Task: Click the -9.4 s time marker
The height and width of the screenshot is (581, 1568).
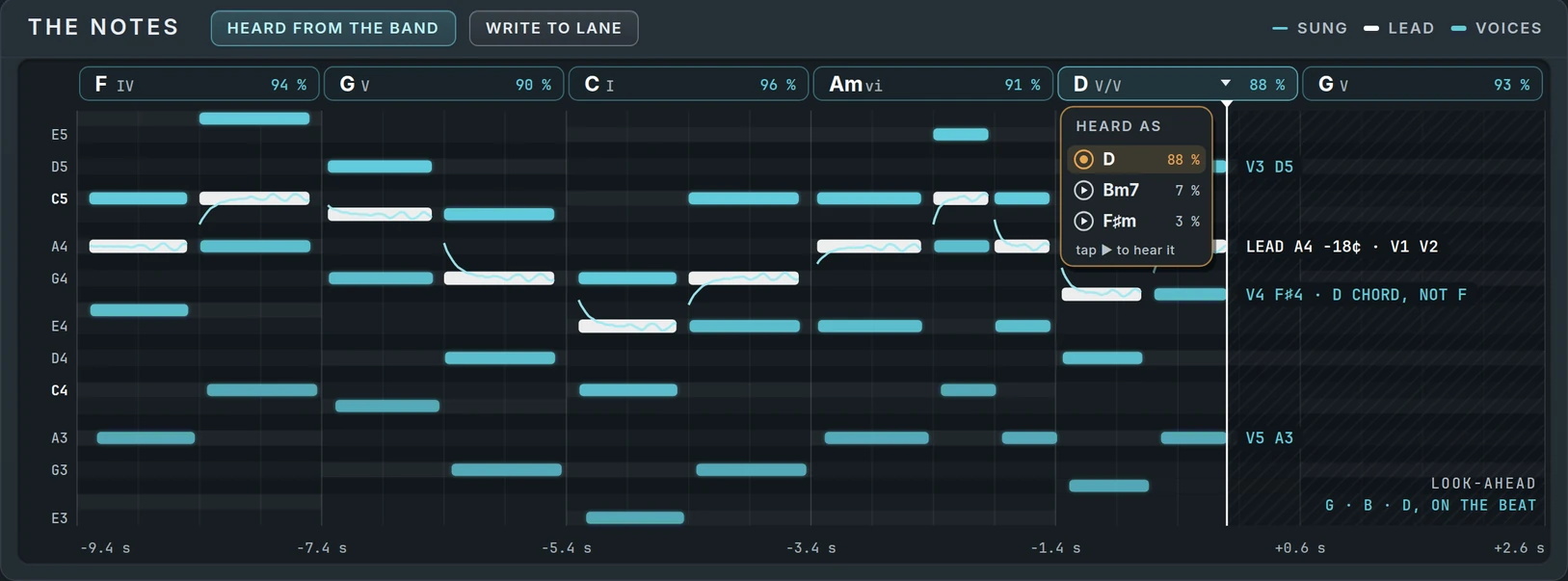Action: tap(105, 547)
